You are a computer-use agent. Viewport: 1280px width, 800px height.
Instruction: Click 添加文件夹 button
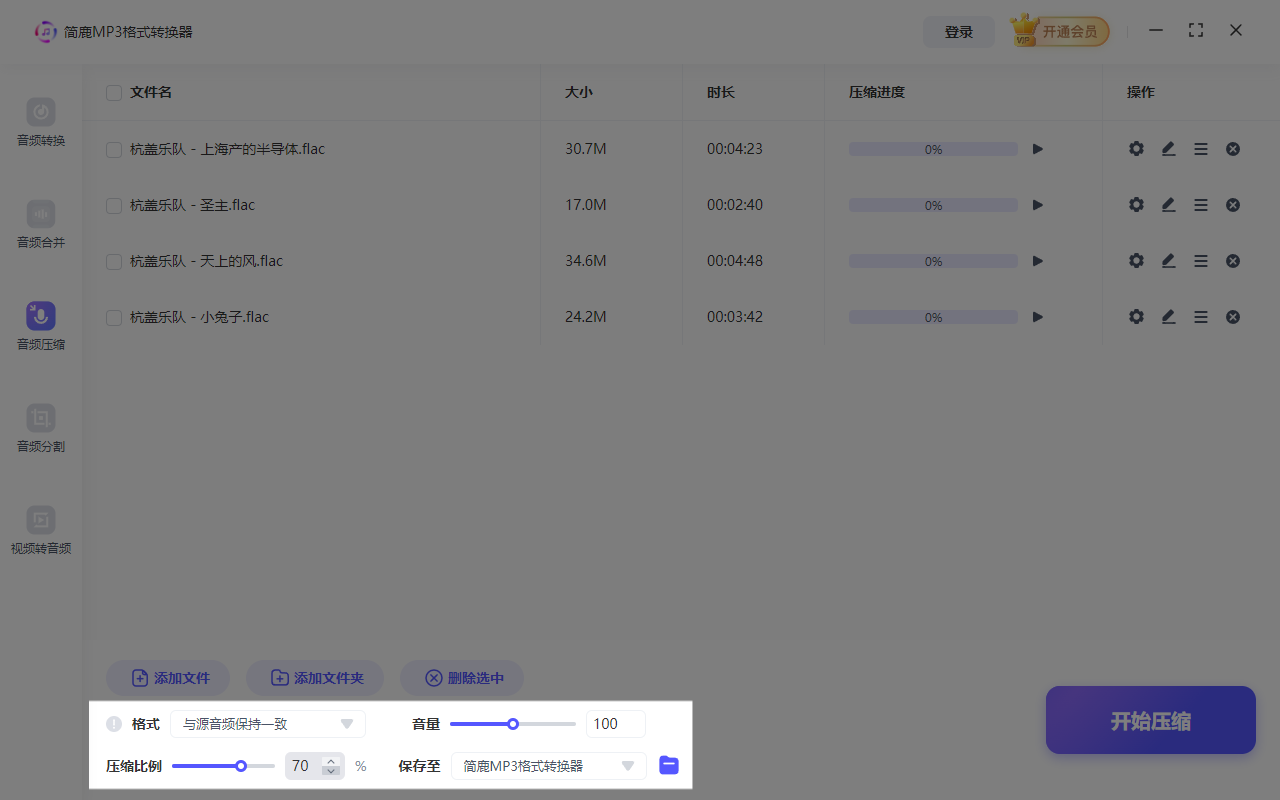tap(315, 678)
